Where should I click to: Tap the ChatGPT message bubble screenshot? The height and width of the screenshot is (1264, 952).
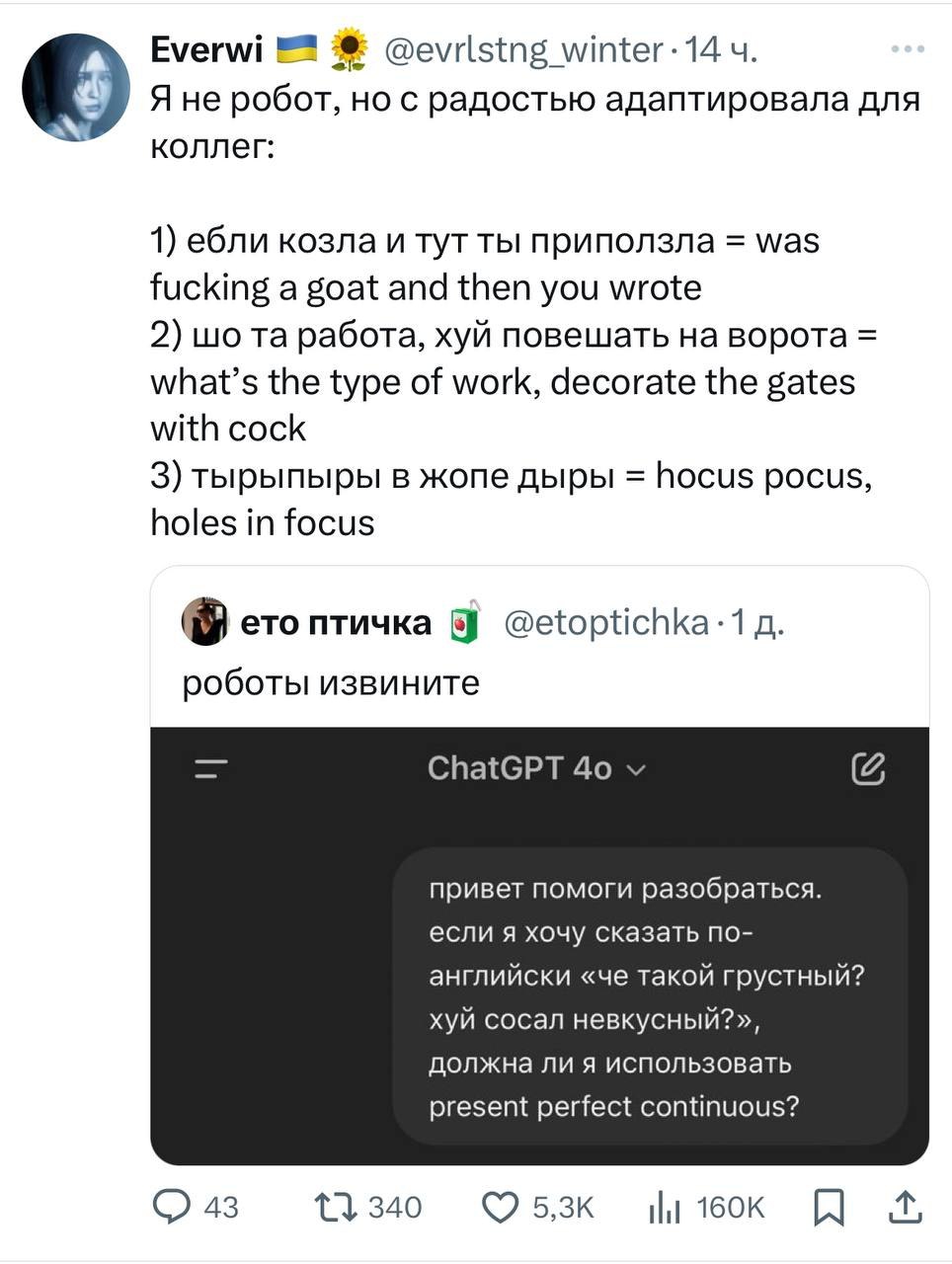pyautogui.click(x=650, y=996)
